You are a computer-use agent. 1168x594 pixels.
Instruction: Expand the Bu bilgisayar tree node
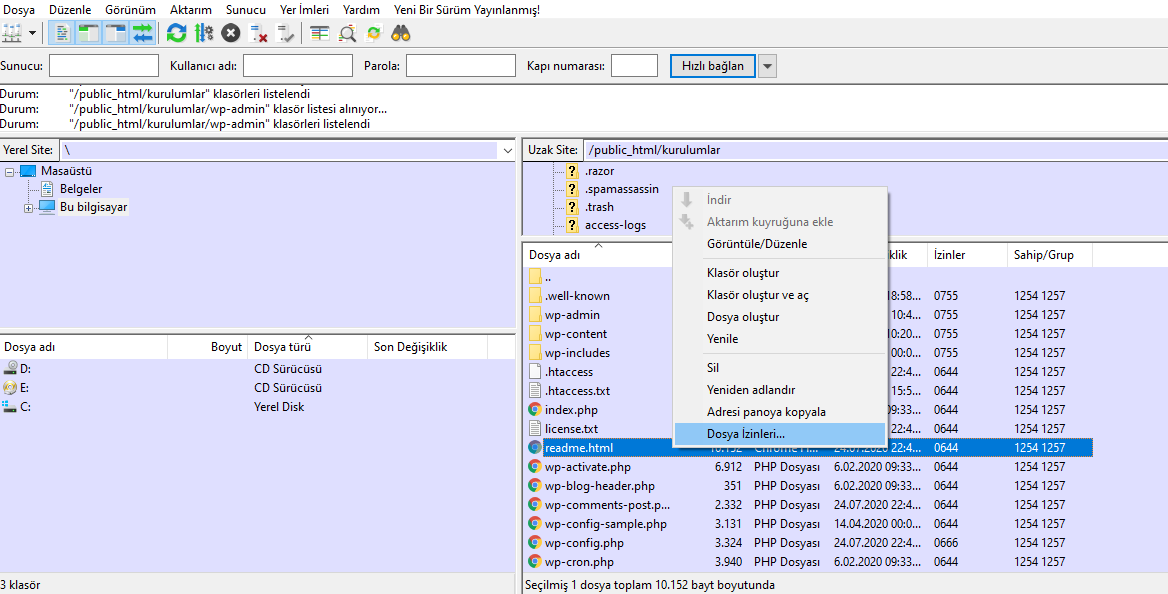click(x=28, y=208)
